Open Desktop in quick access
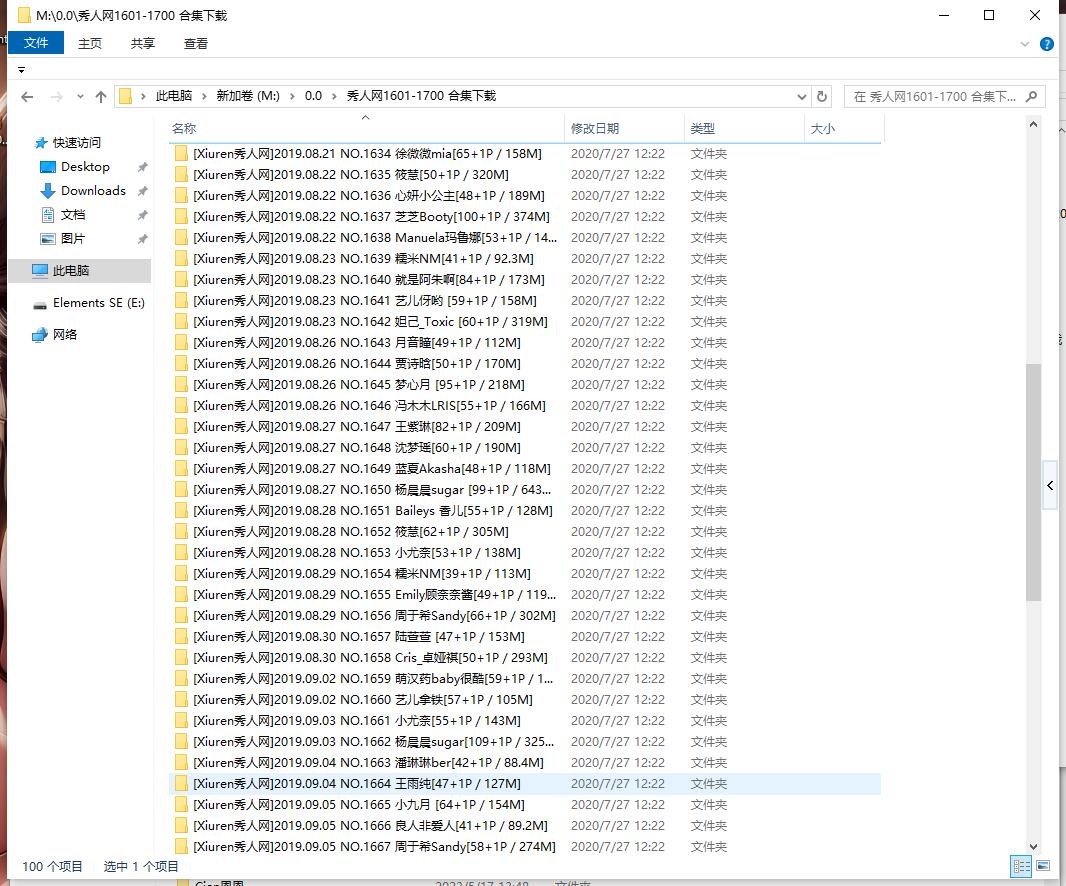This screenshot has height=886, width=1066. tap(85, 167)
